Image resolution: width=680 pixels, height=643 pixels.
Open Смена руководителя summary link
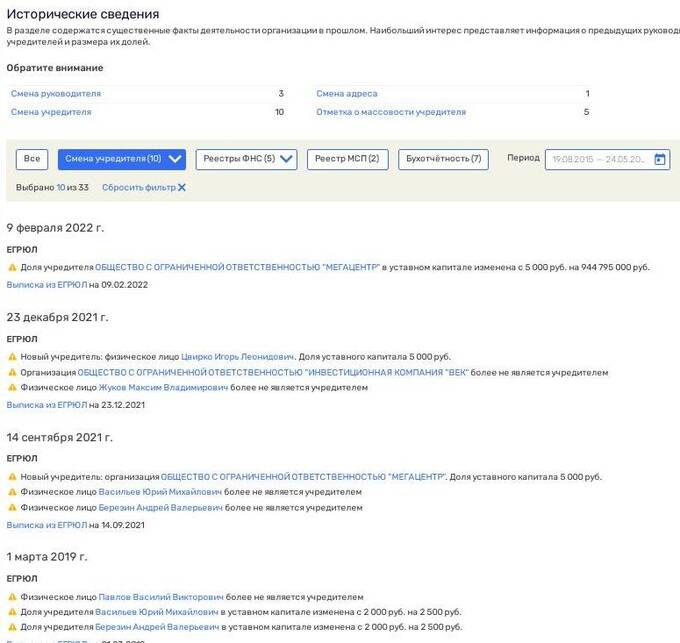(56, 94)
